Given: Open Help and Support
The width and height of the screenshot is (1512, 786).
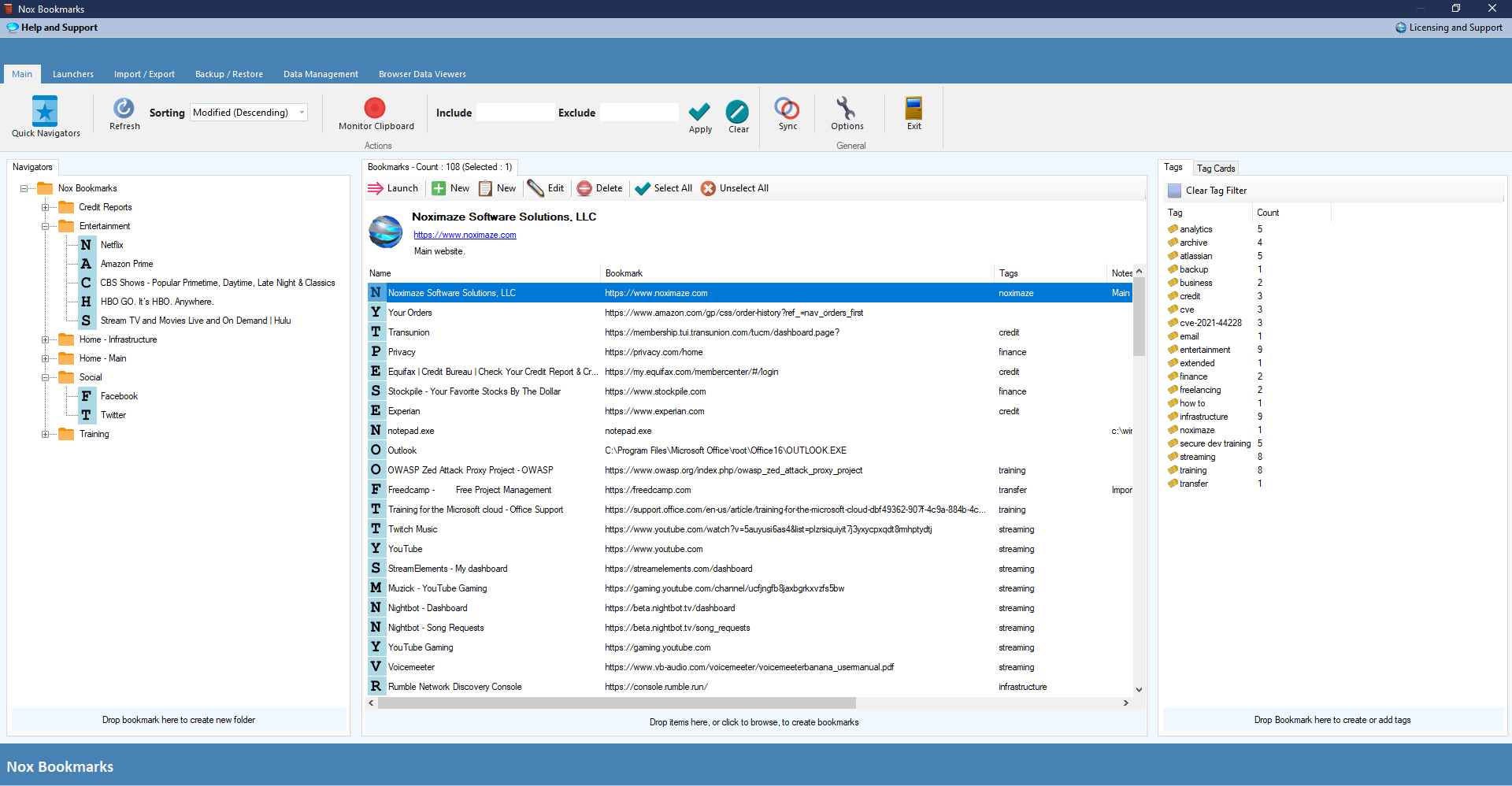Looking at the screenshot, I should pyautogui.click(x=52, y=28).
